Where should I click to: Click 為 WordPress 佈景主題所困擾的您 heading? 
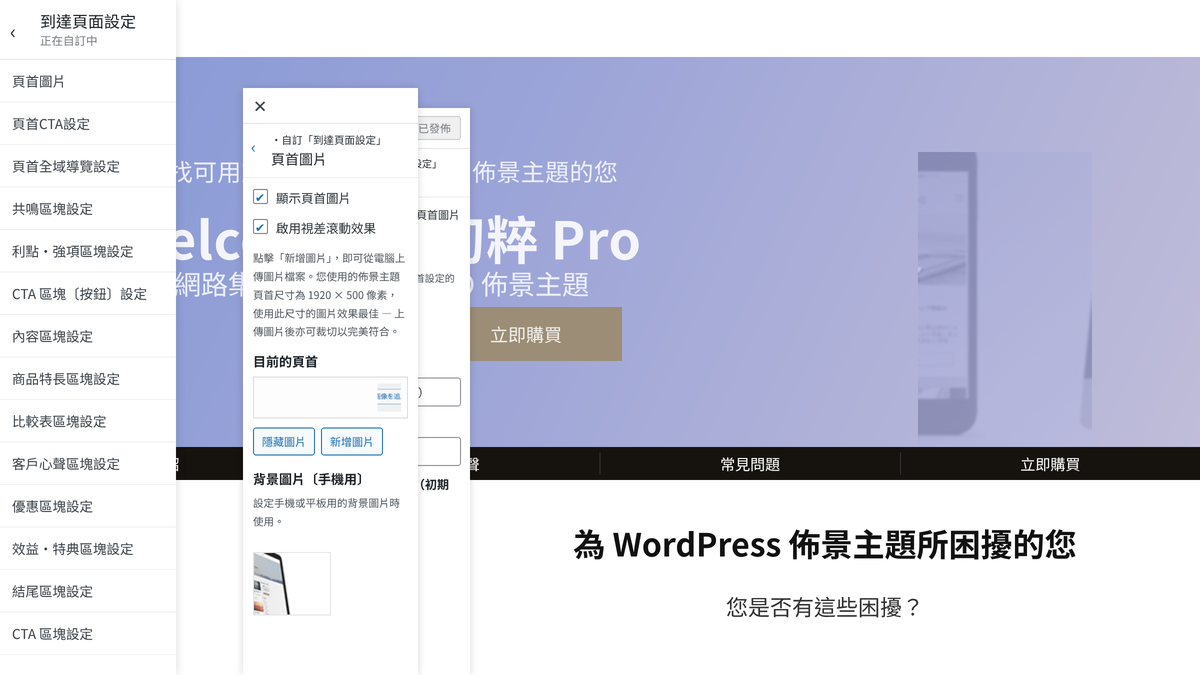[x=824, y=545]
